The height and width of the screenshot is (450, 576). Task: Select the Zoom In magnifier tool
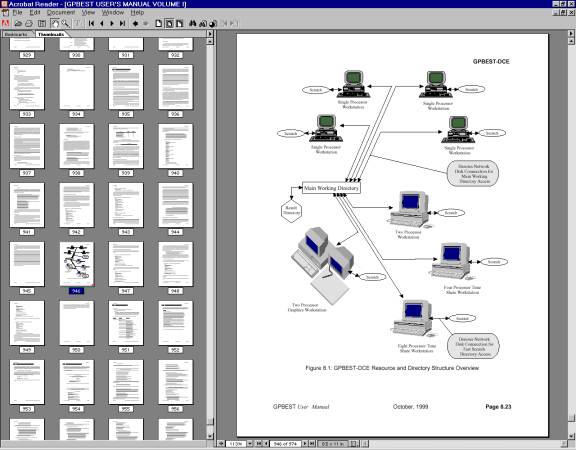point(65,24)
